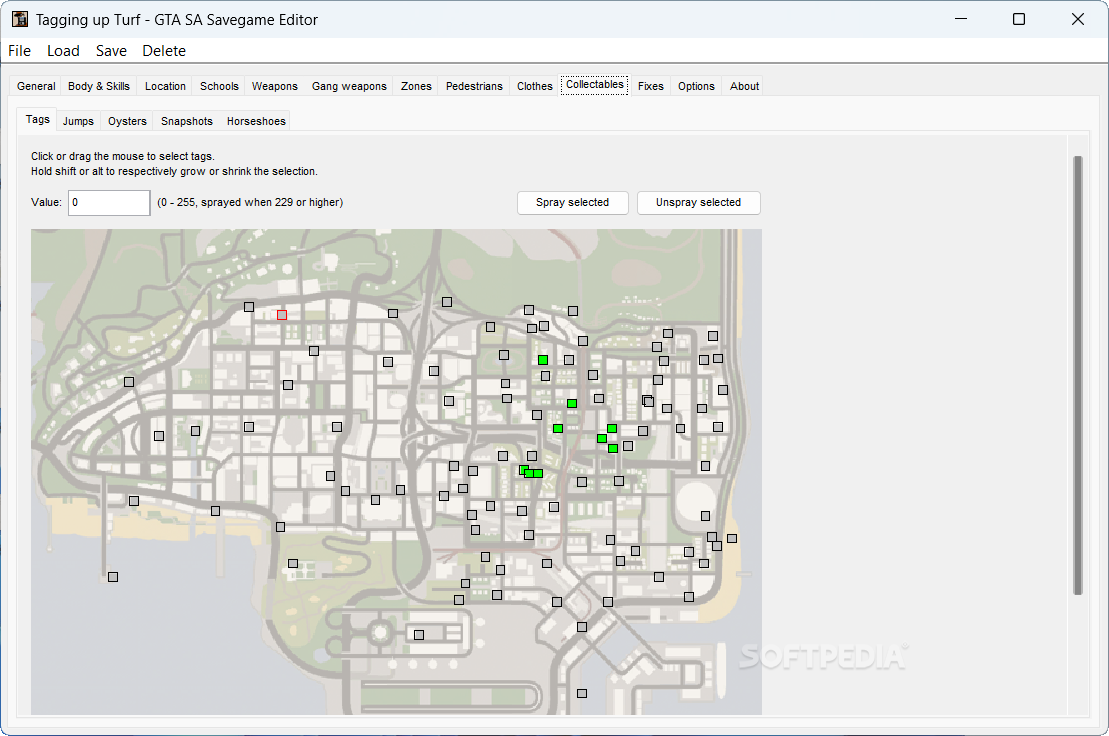Select the Tags sub-tab
Screen dimensions: 1109x736
coord(37,119)
